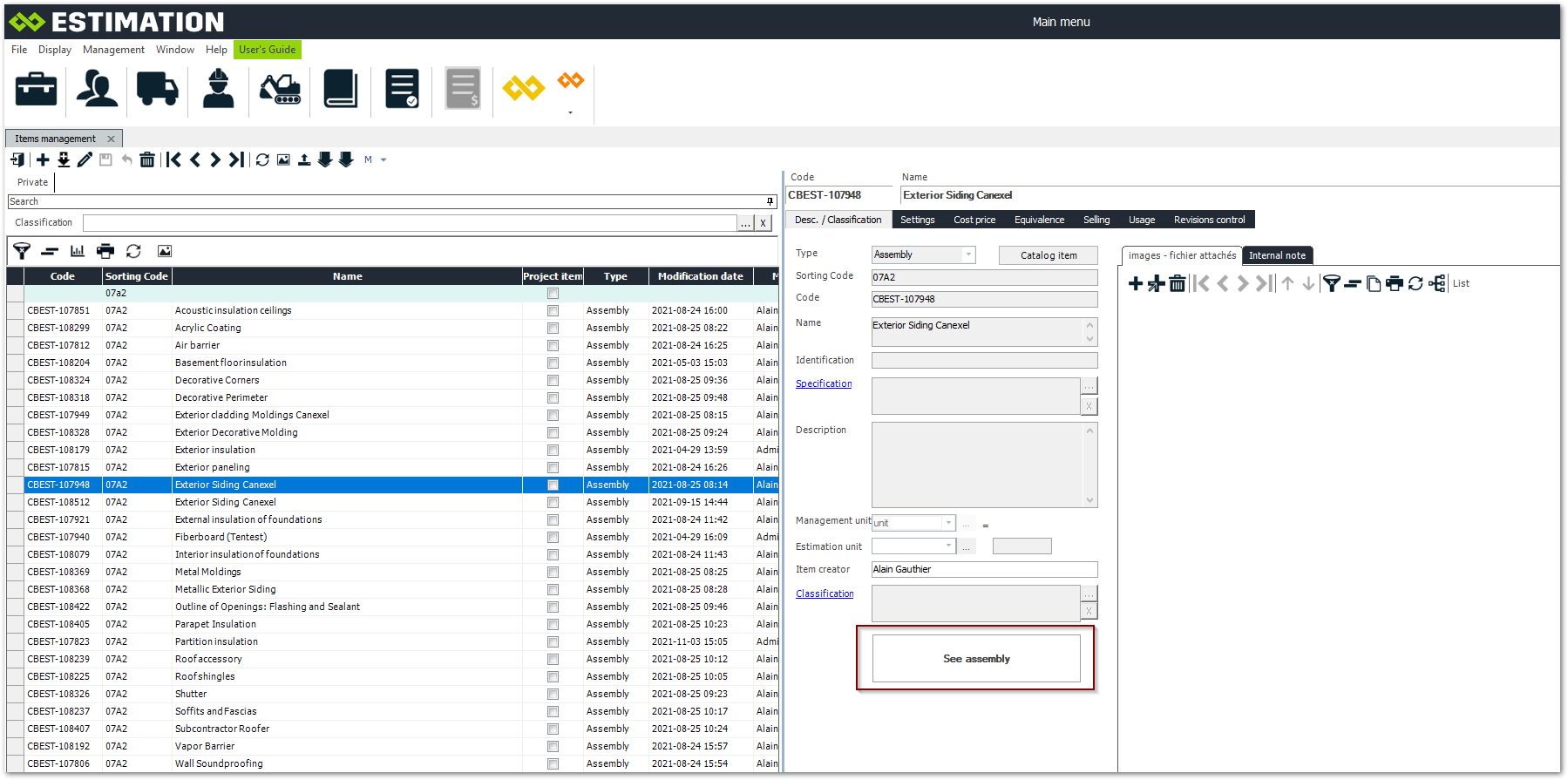Tick Project item checkbox for Wall Soundproofing

coord(553,763)
